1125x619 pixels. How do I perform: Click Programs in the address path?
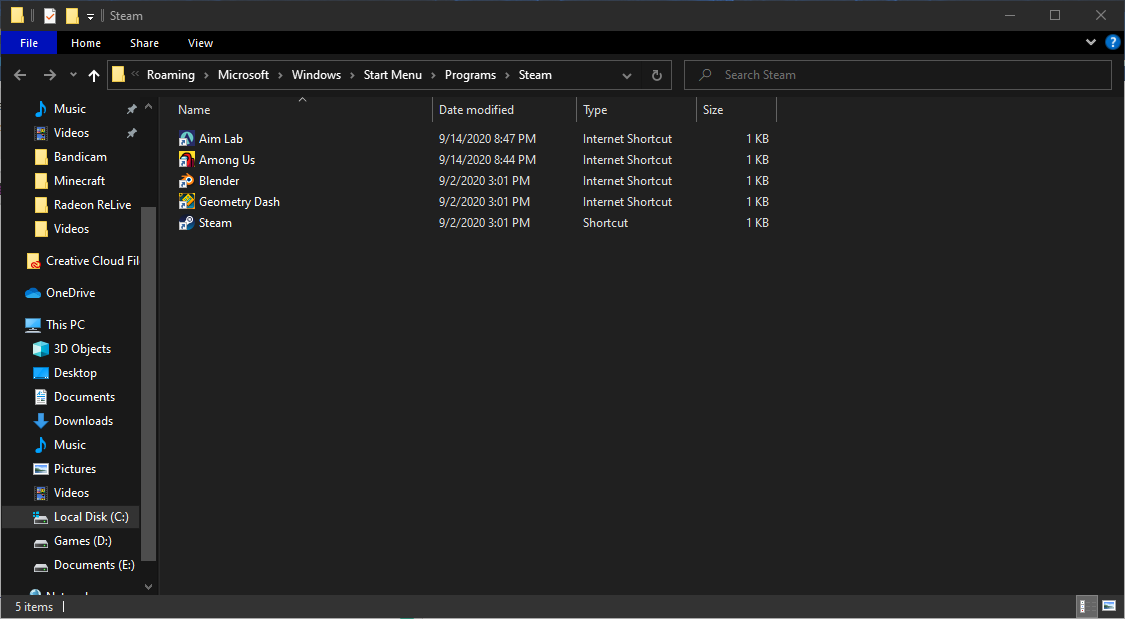point(470,75)
